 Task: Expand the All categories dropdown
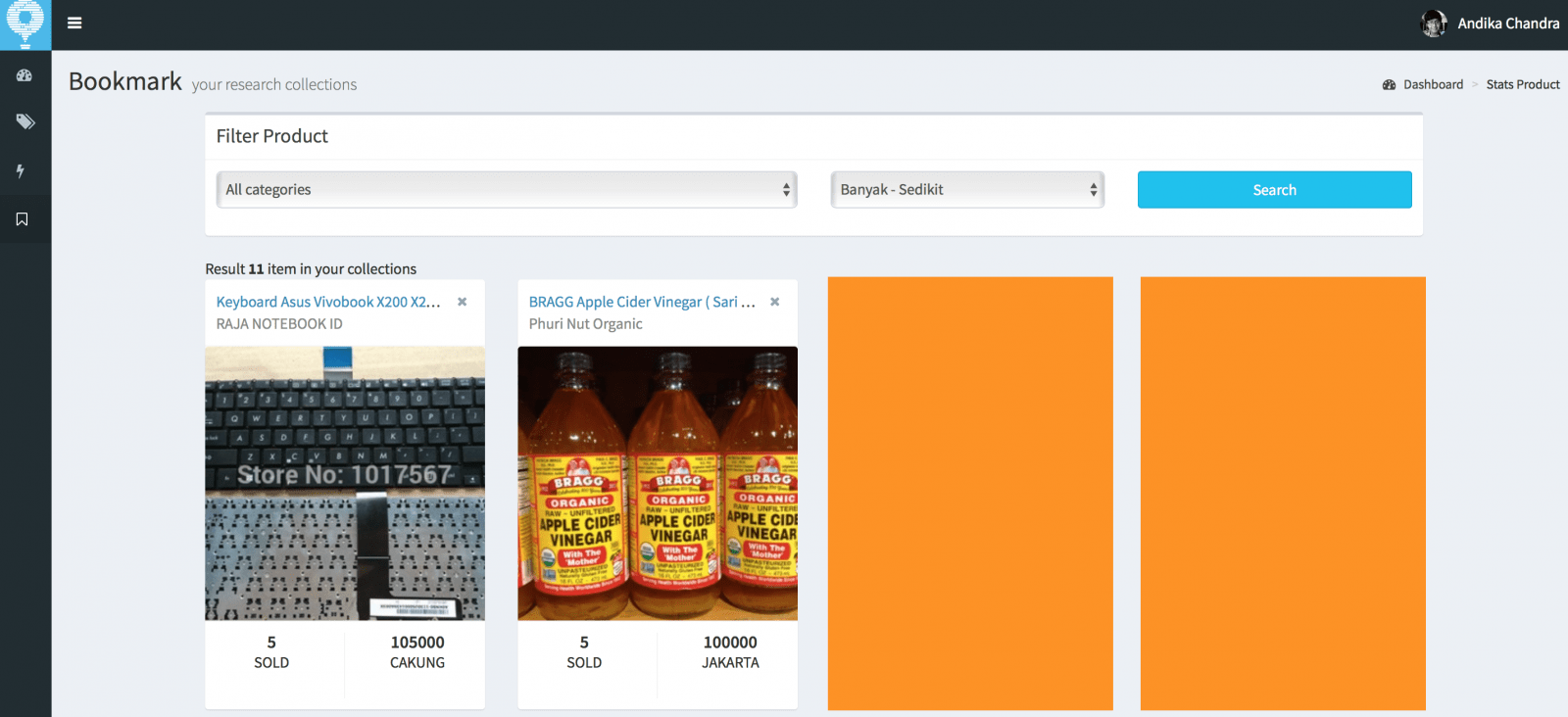pyautogui.click(x=507, y=190)
